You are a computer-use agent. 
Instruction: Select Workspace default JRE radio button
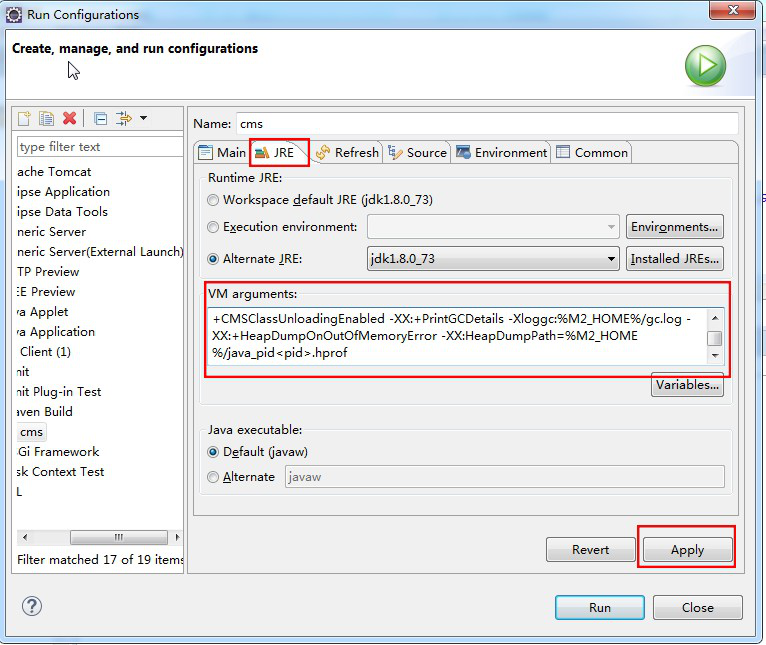coord(213,200)
